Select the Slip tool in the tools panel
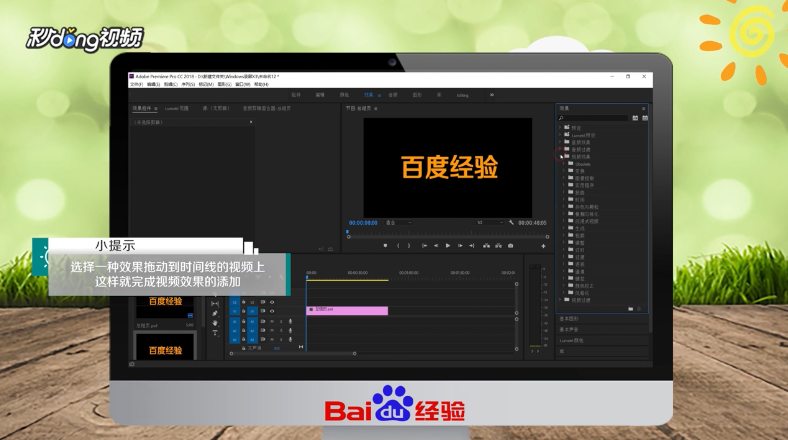Screen dimensions: 788x440 [x=215, y=303]
